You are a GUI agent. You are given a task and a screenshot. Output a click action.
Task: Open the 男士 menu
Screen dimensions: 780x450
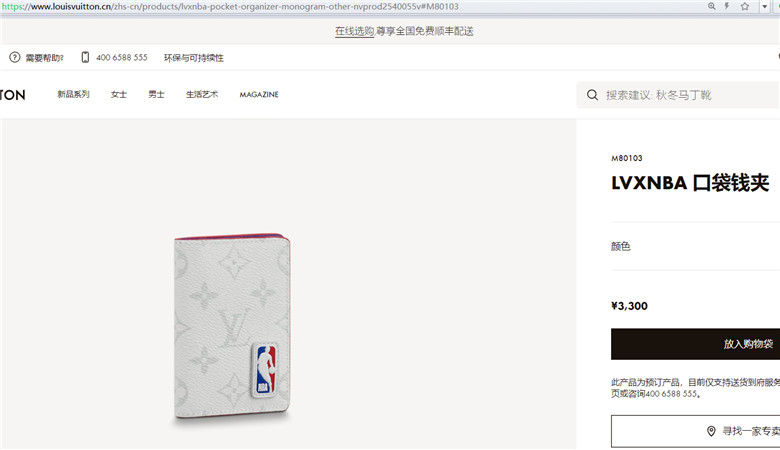[x=156, y=94]
